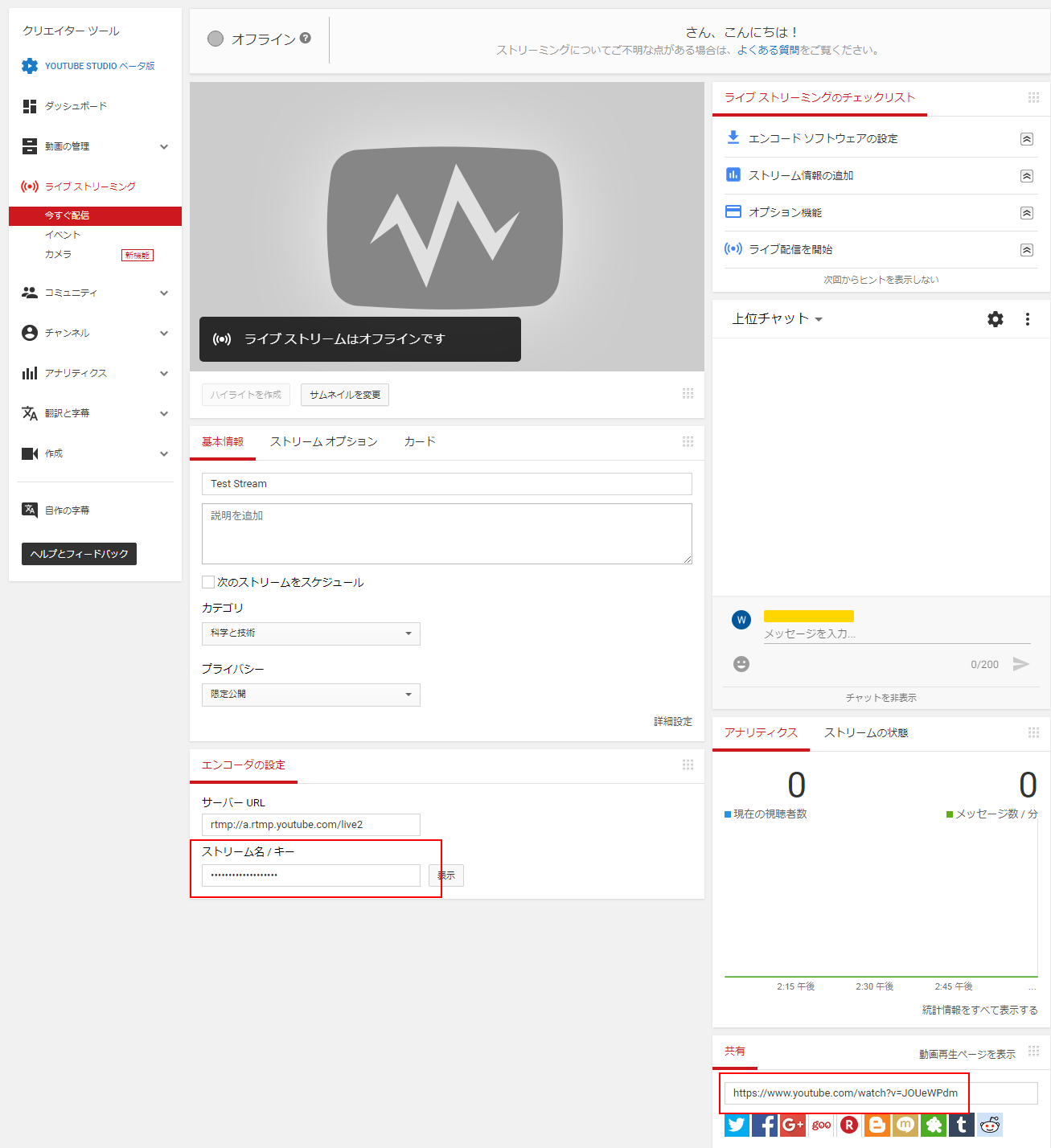Open カメラ in sidebar
The width and height of the screenshot is (1051, 1148).
pyautogui.click(x=58, y=254)
